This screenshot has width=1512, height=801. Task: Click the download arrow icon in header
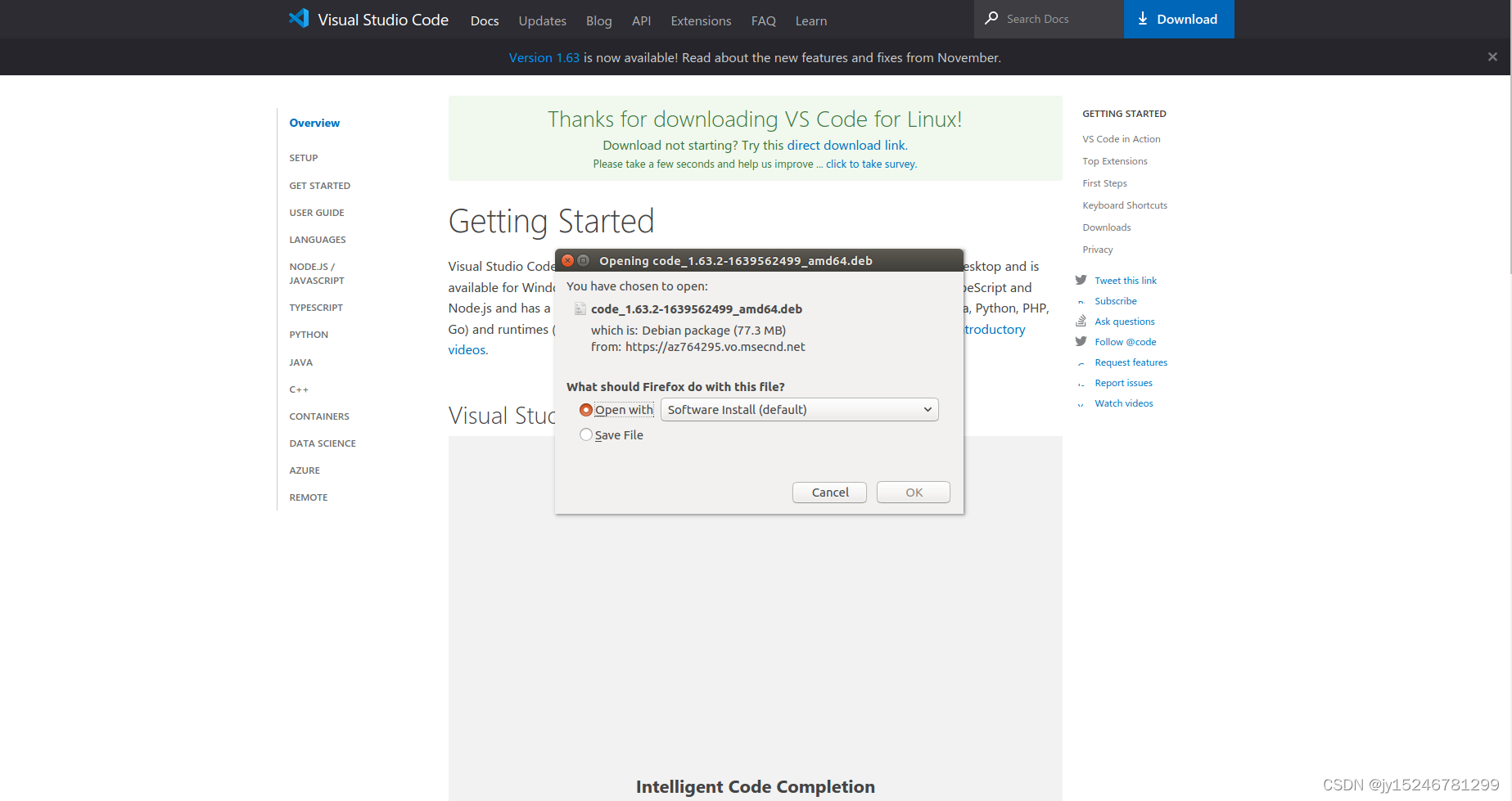tap(1143, 19)
